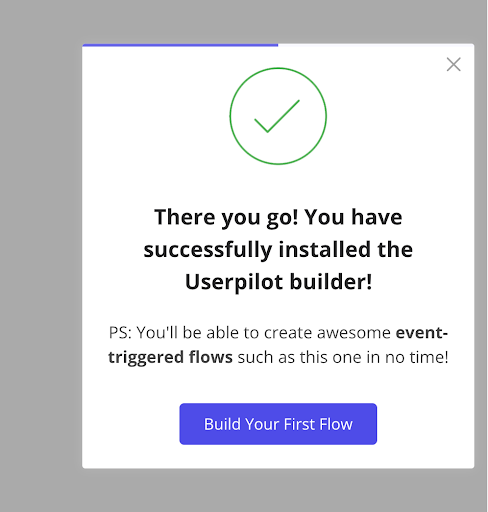Click the bold 'event-triggered flows' text
488x512 pixels.
click(x=278, y=345)
